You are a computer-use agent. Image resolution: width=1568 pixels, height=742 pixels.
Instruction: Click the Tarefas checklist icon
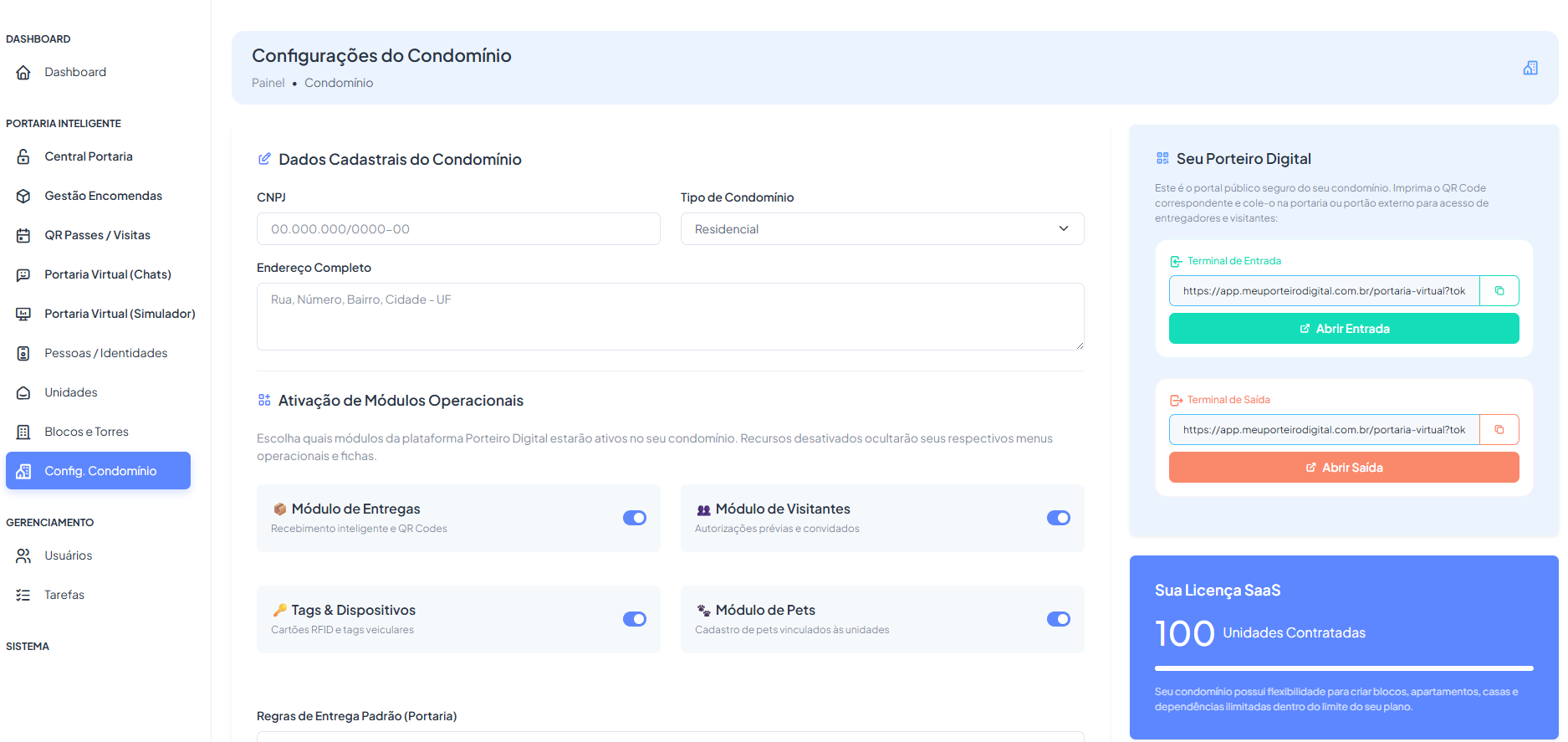(23, 595)
